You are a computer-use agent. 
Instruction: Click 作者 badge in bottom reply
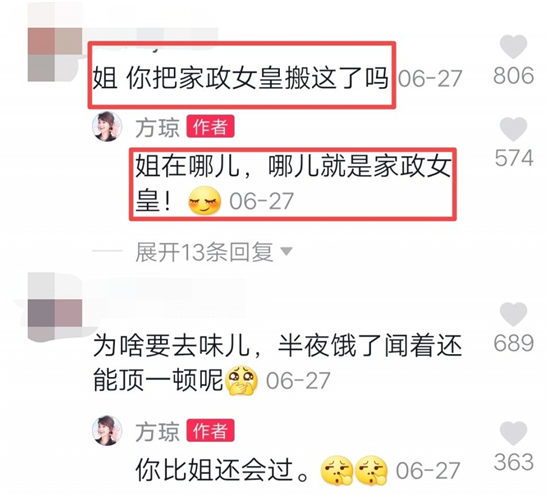(210, 430)
